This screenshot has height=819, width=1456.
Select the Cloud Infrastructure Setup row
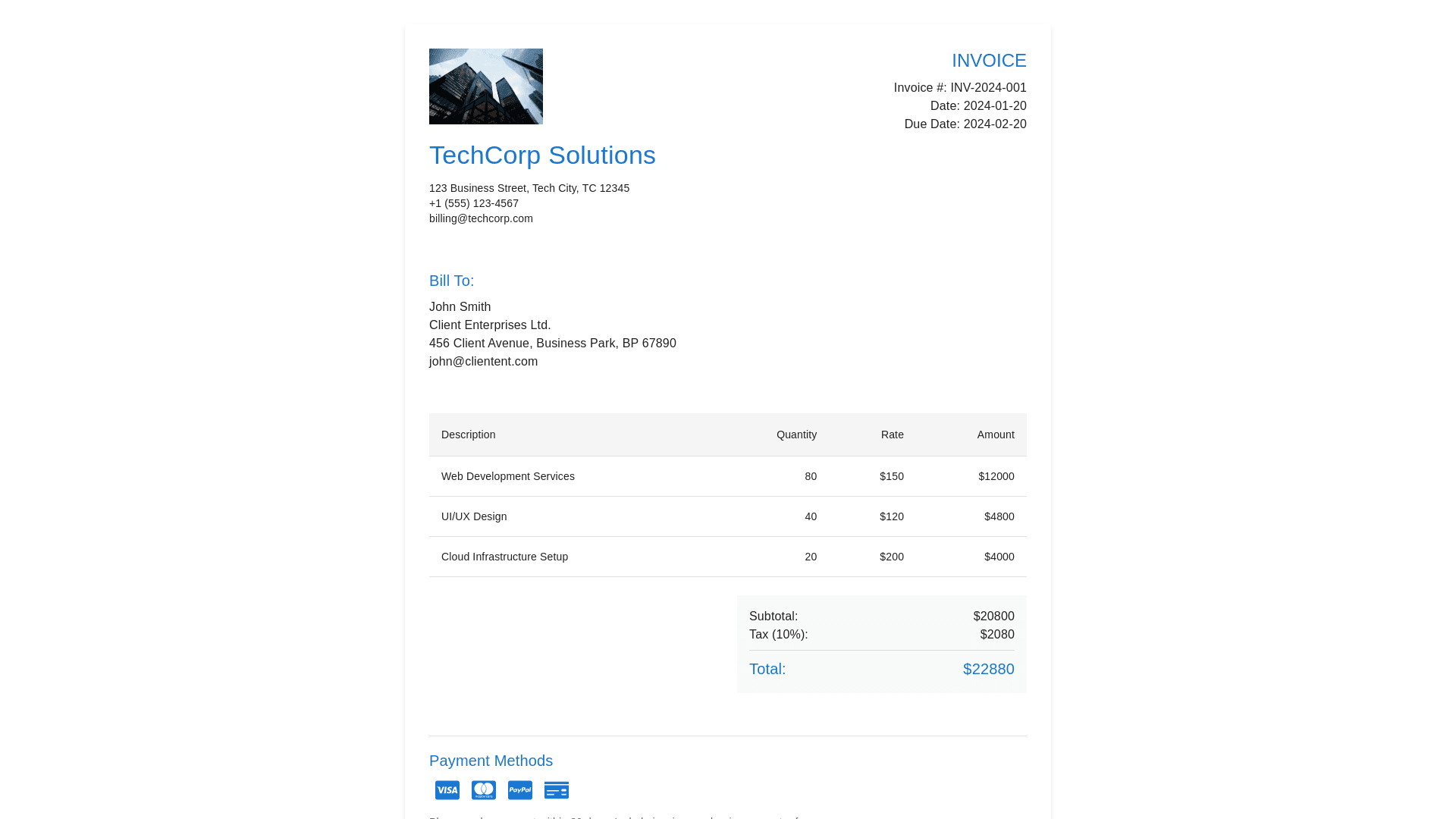click(x=504, y=557)
